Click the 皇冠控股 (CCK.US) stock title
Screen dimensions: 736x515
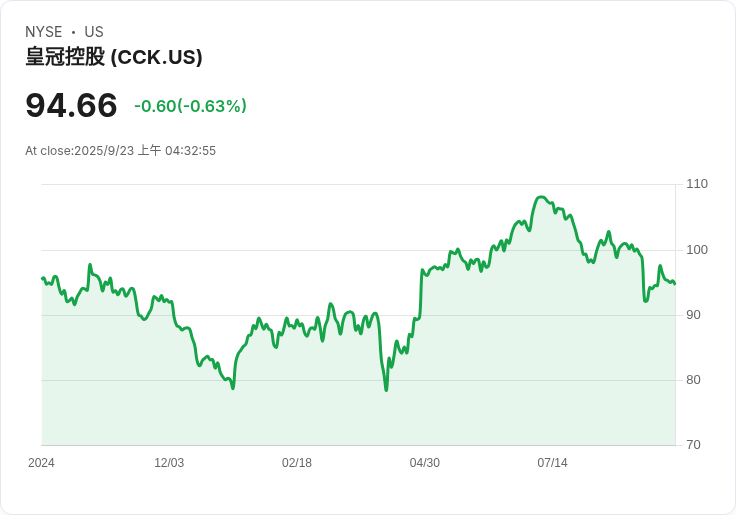pos(114,57)
